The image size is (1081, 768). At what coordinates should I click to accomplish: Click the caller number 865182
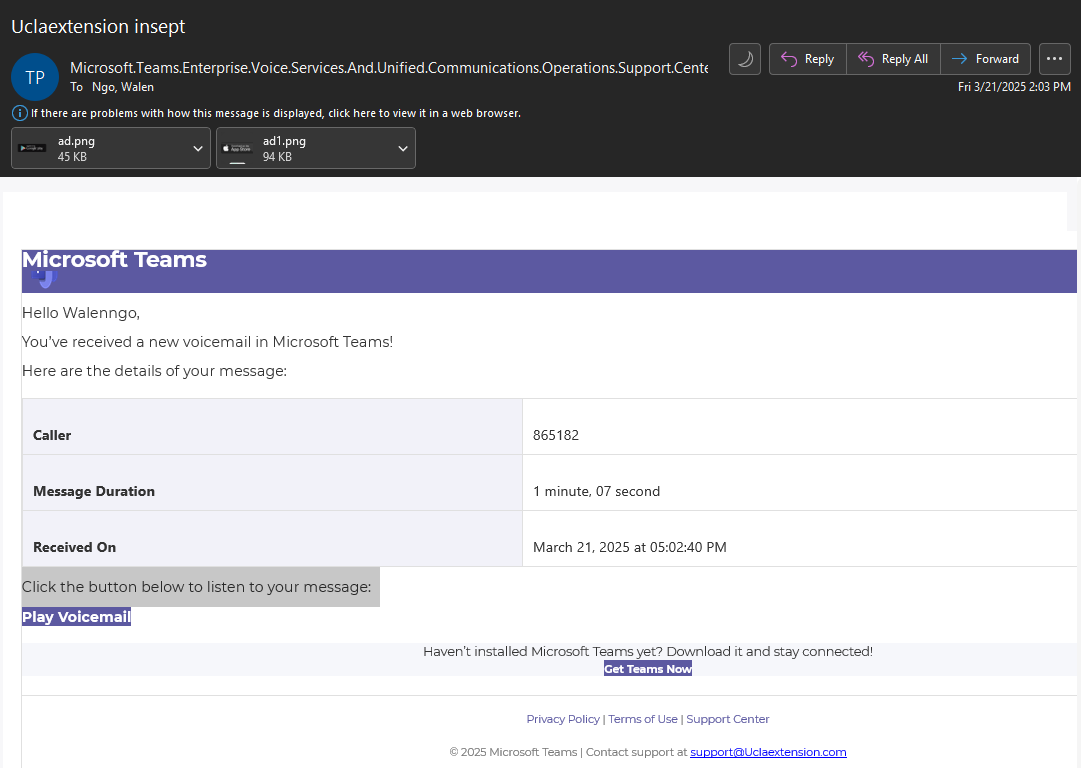(556, 435)
